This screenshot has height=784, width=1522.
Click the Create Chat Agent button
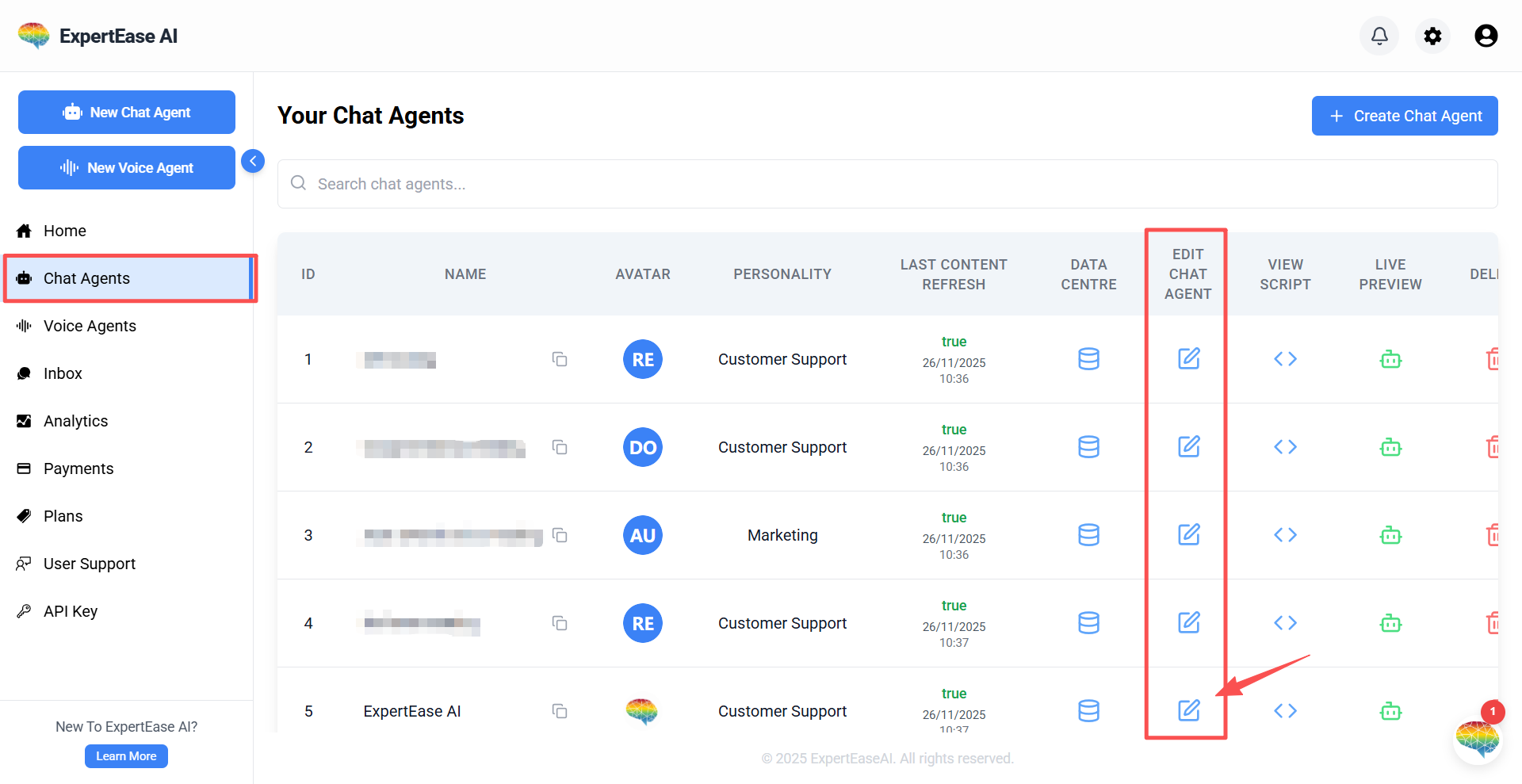click(x=1404, y=116)
